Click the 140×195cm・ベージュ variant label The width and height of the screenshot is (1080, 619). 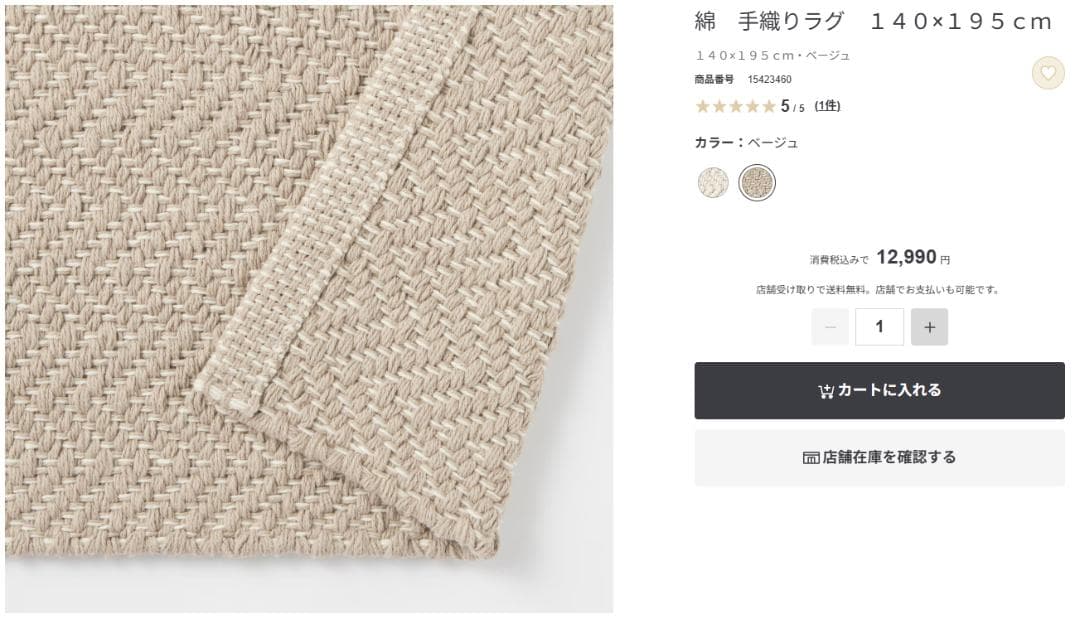(x=770, y=55)
